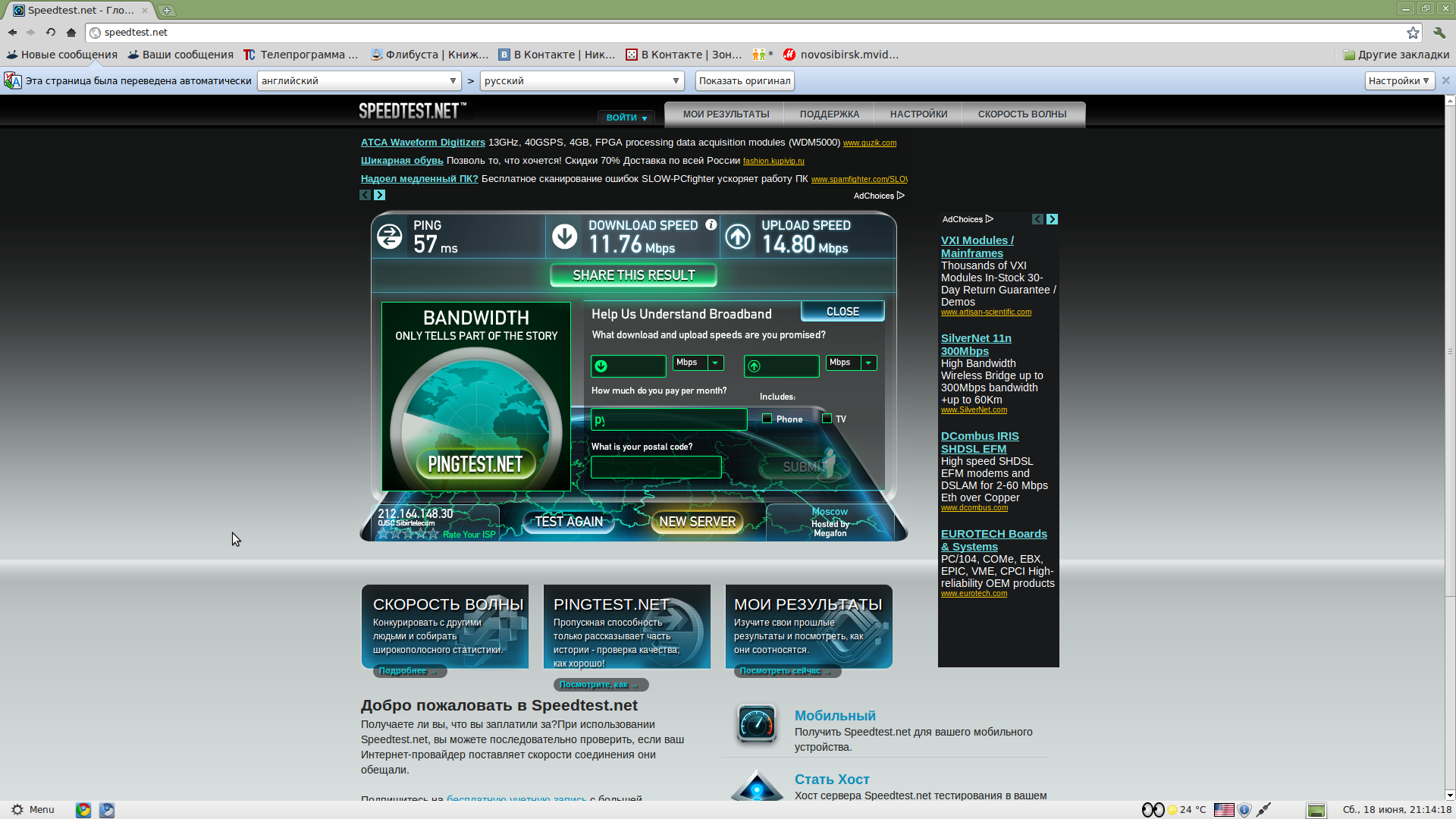
Task: Click Rate Your ISP link
Action: click(469, 535)
